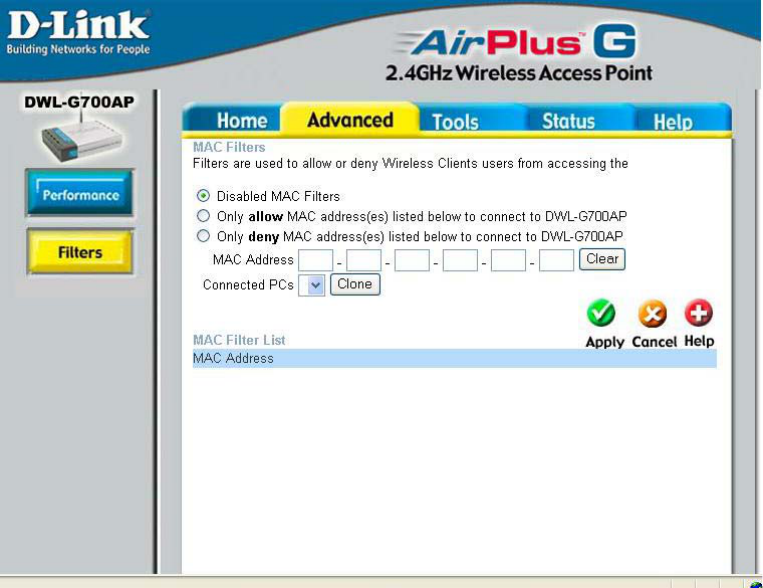Click the MAC Filter List heading
763x588 pixels.
tap(239, 340)
